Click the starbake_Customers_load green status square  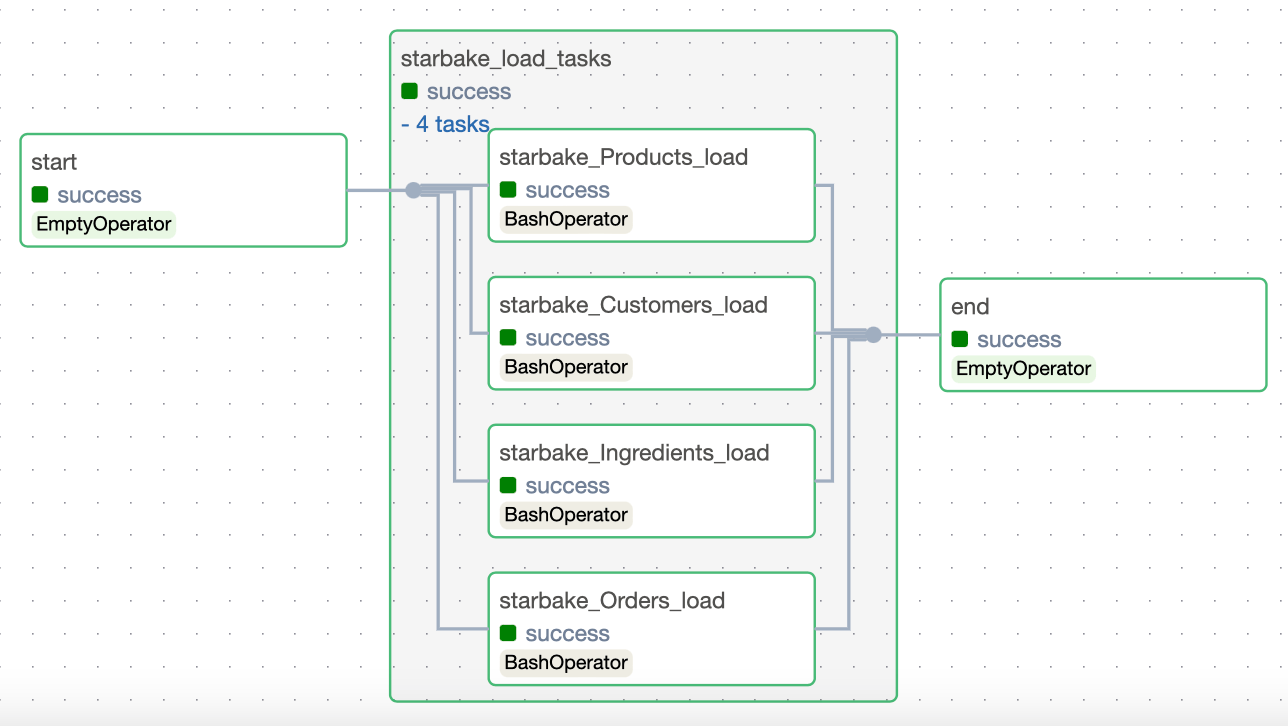point(508,338)
